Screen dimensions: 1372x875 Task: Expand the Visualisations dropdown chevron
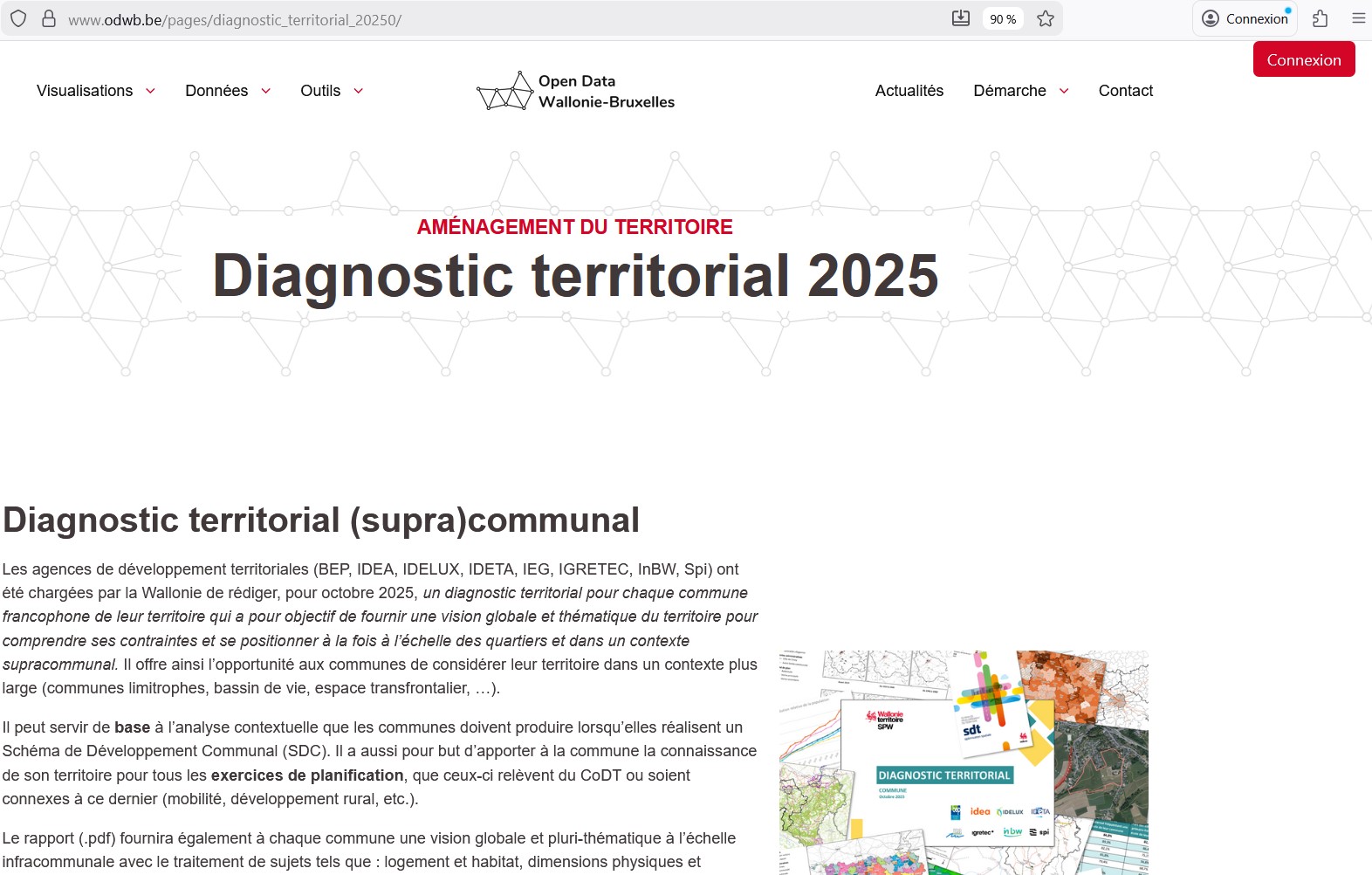click(x=150, y=91)
